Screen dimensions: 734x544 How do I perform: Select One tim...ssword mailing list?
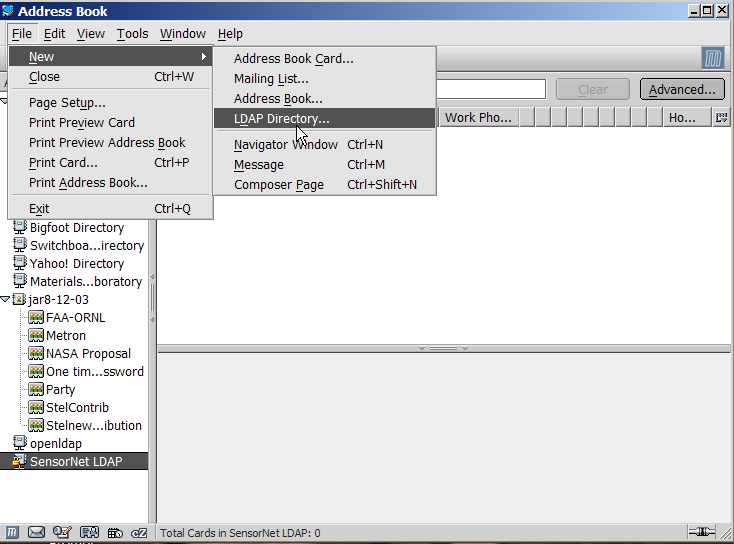95,371
